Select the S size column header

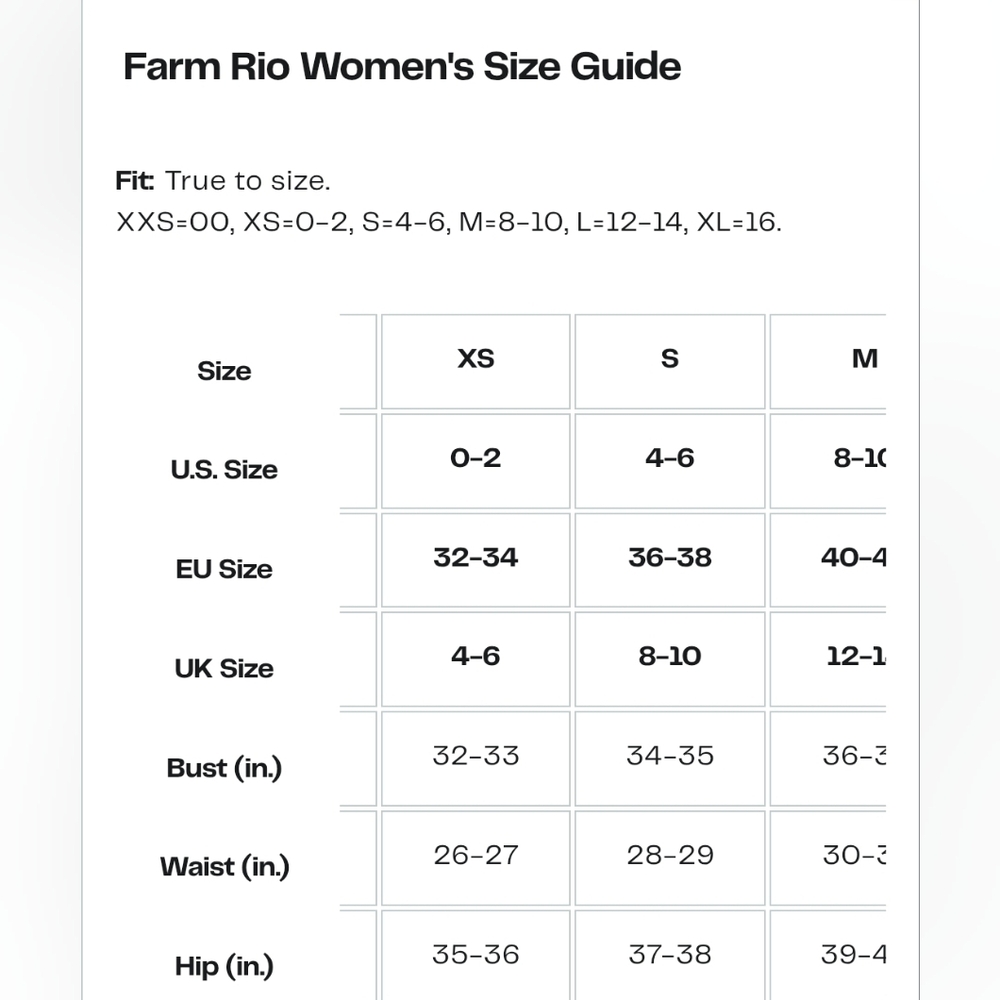tap(670, 361)
